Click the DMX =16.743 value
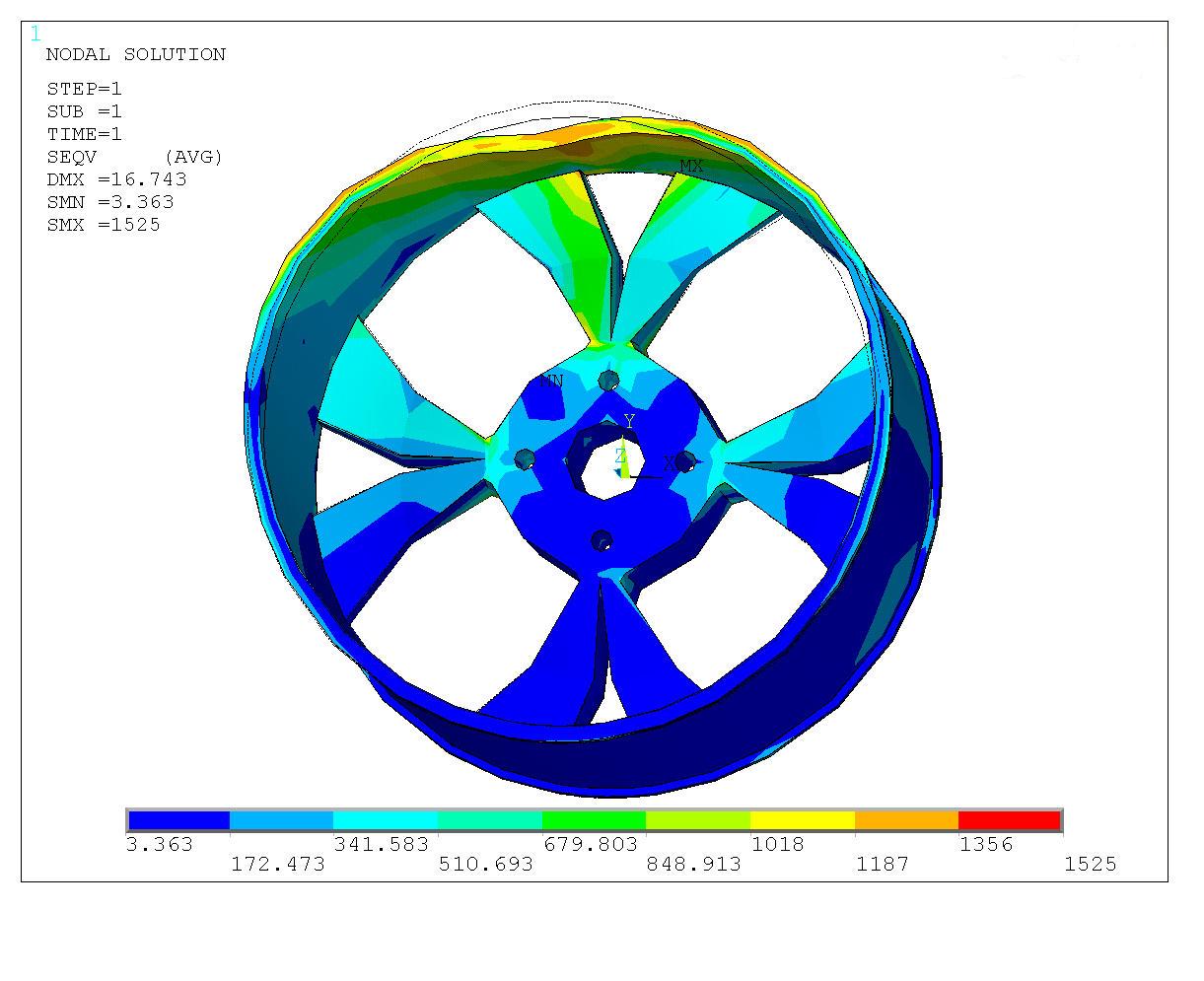Screen dimensions: 1204x981 (x=116, y=179)
